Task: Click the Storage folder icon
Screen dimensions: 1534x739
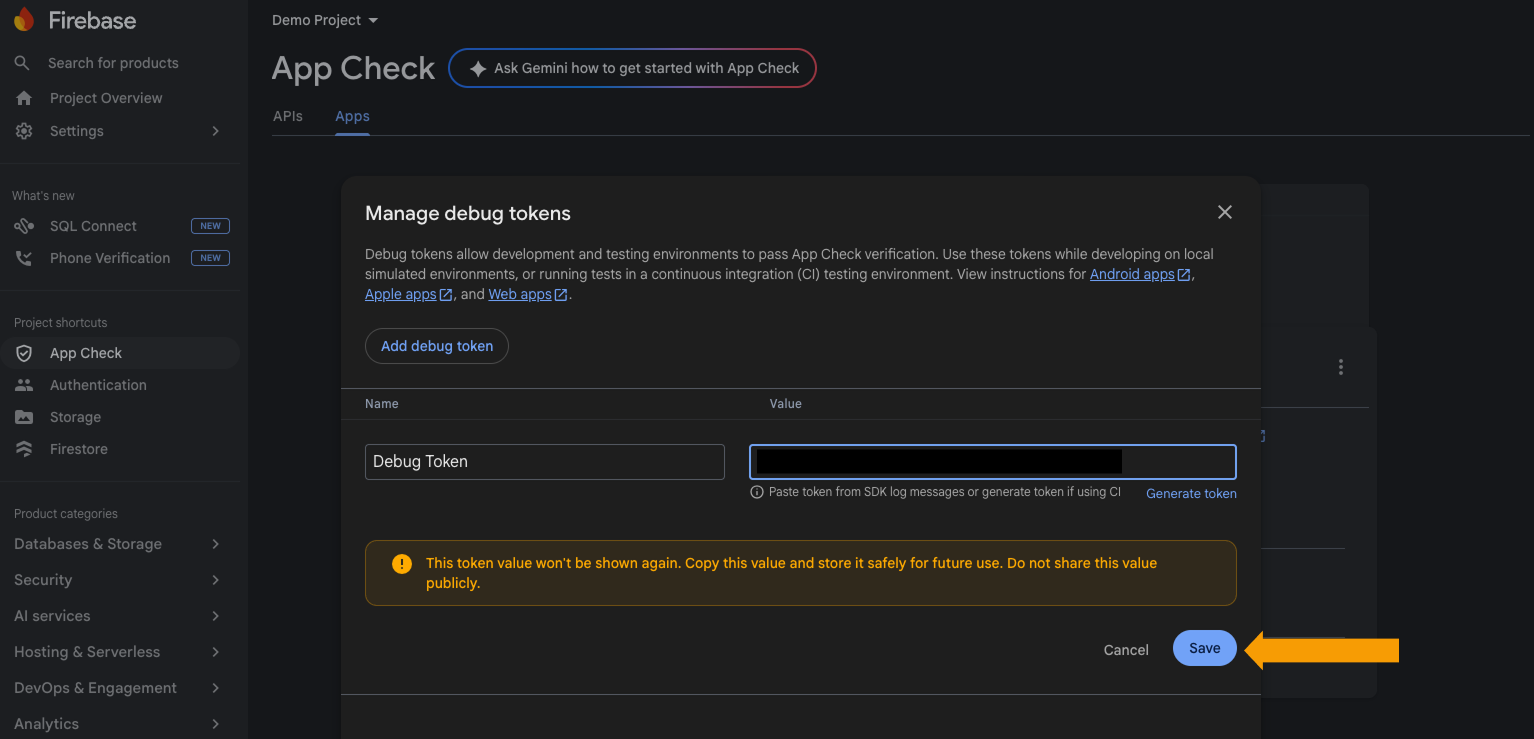Action: click(24, 417)
